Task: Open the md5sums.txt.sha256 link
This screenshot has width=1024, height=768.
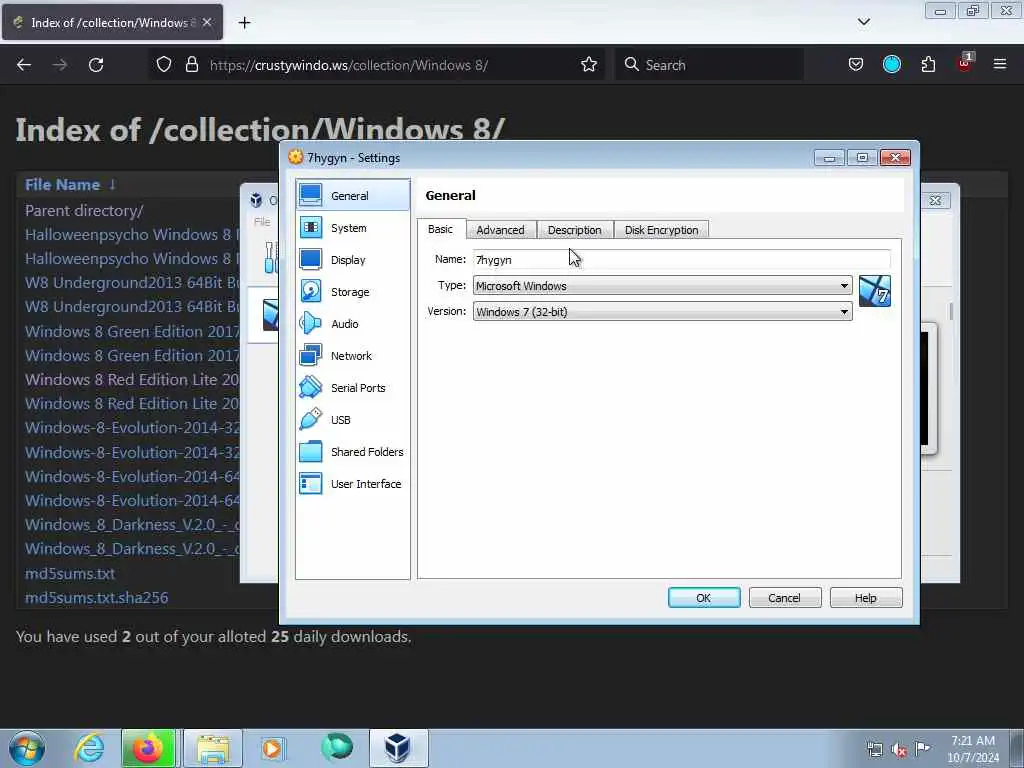Action: [x=97, y=598]
